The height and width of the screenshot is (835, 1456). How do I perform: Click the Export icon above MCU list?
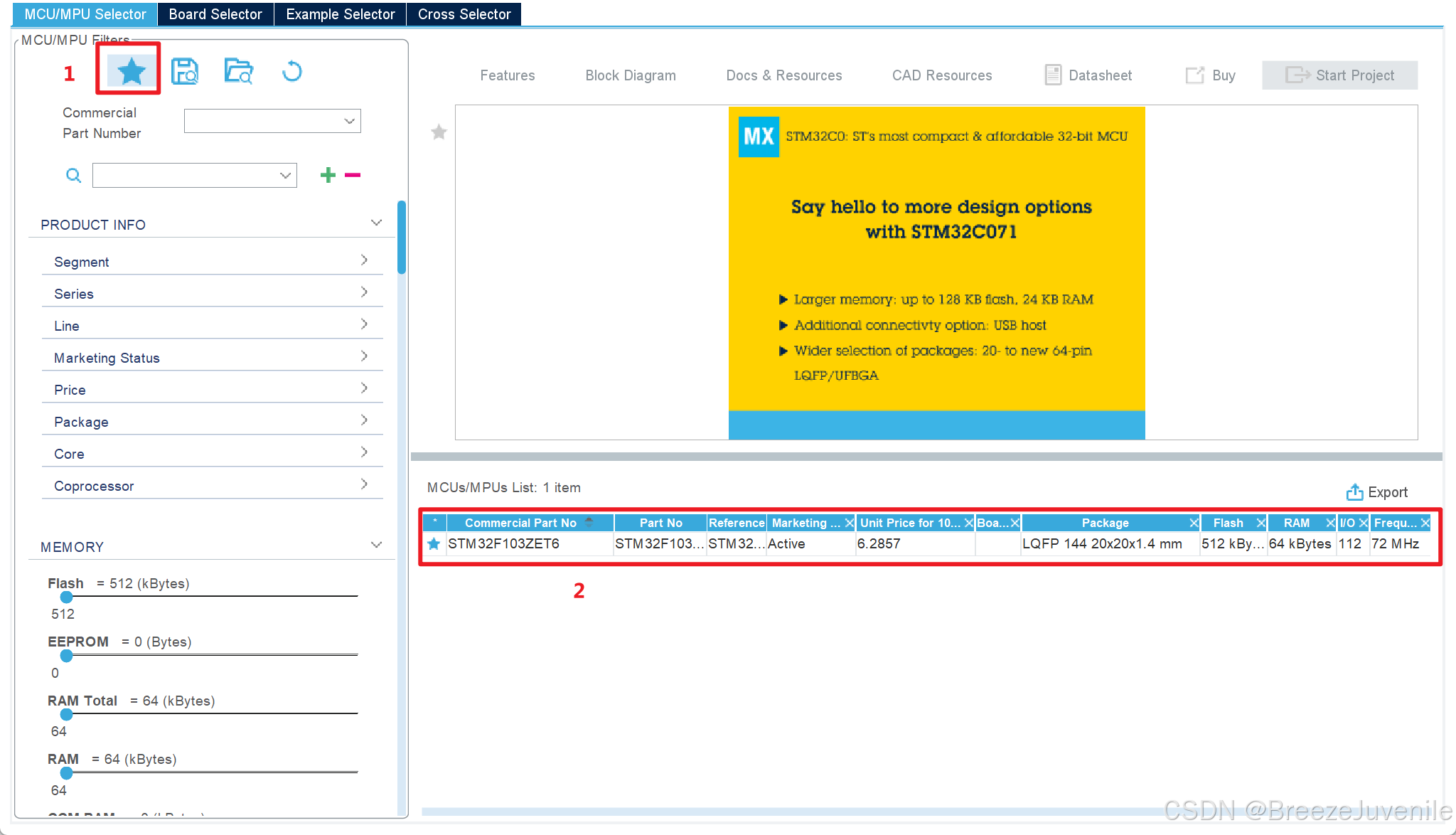point(1354,492)
